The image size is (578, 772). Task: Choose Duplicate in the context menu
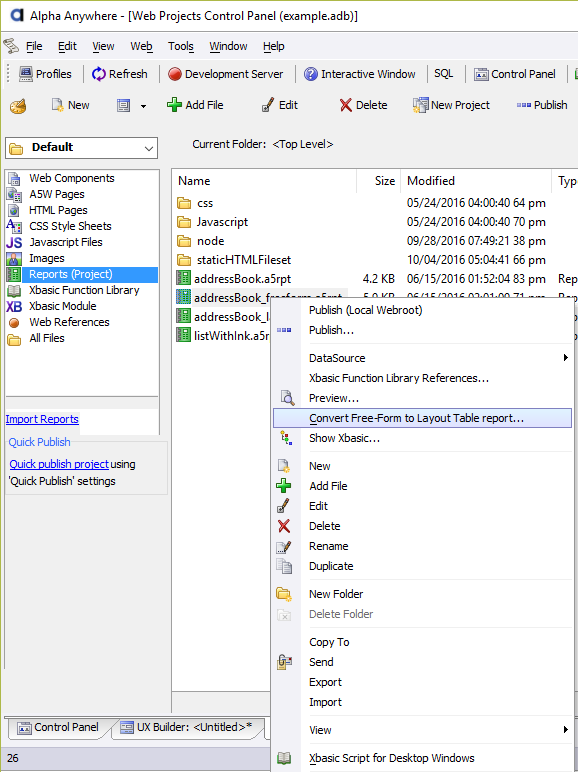331,566
